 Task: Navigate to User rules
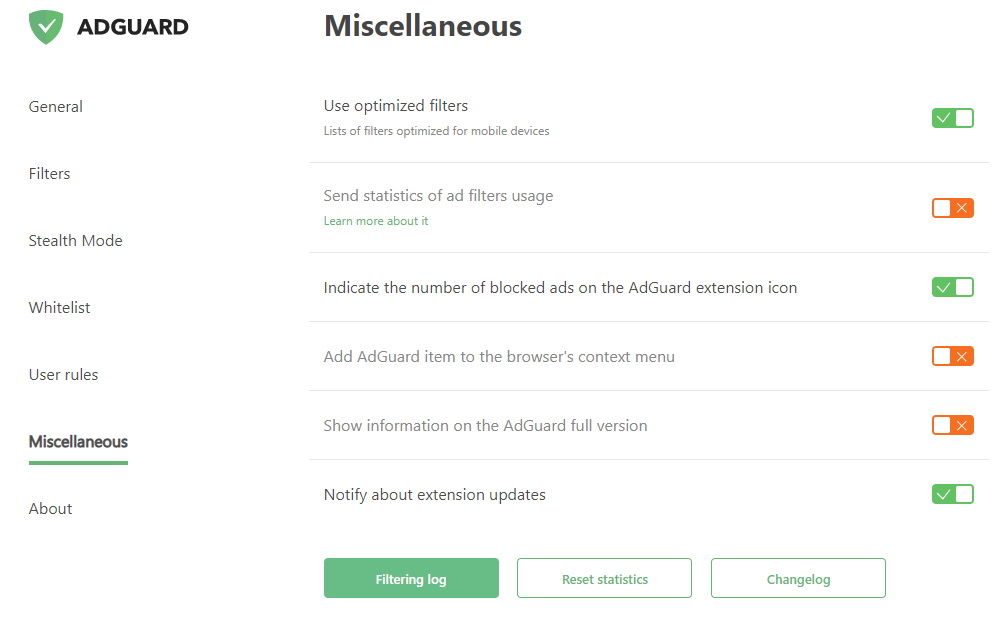pyautogui.click(x=64, y=375)
